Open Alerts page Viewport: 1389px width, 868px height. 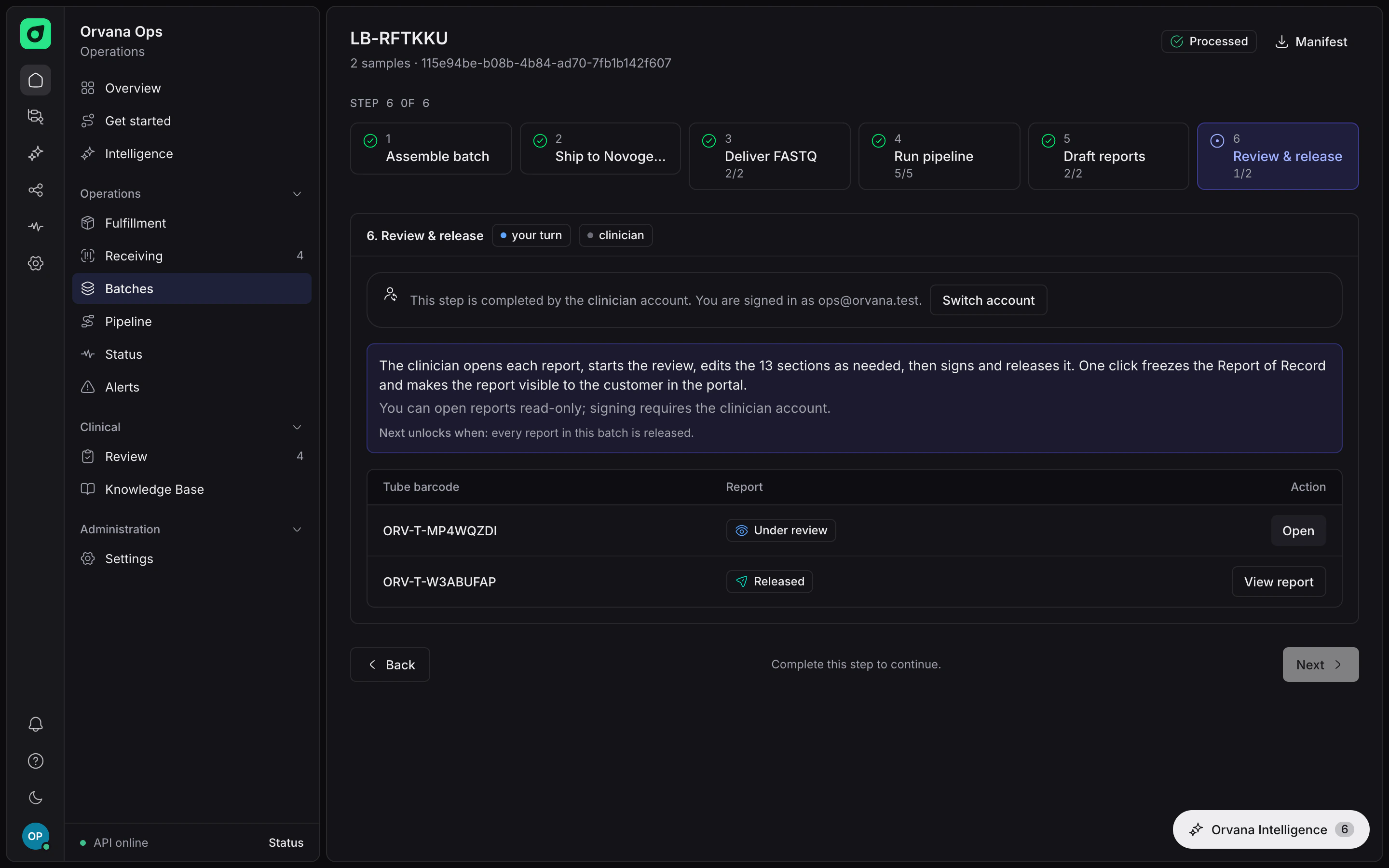[191, 386]
